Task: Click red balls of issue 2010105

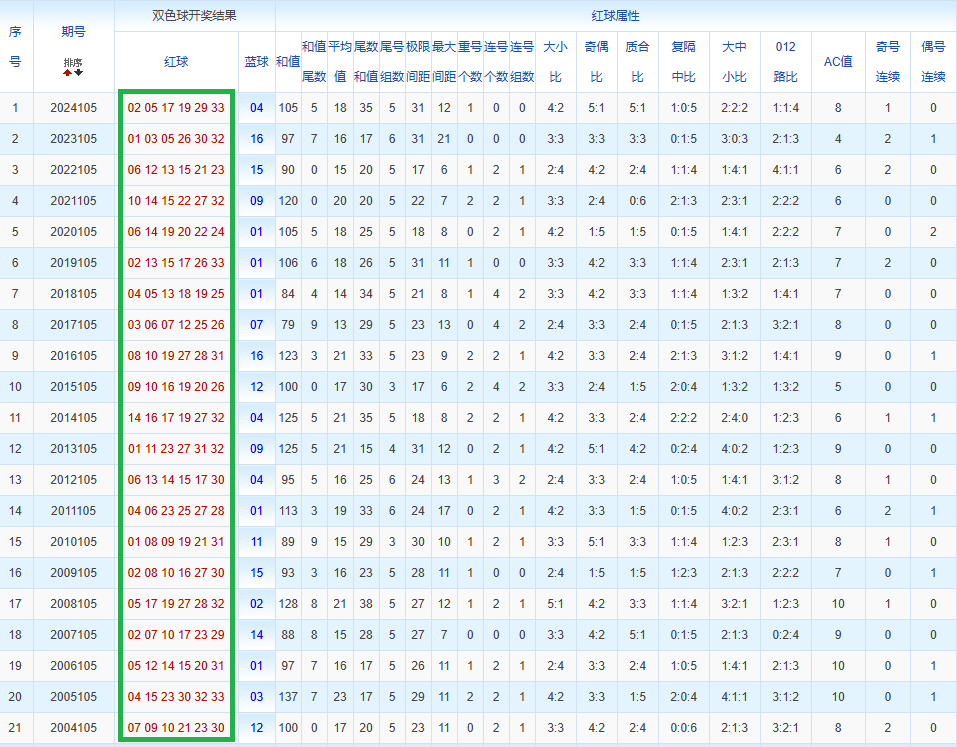Action: (x=176, y=542)
